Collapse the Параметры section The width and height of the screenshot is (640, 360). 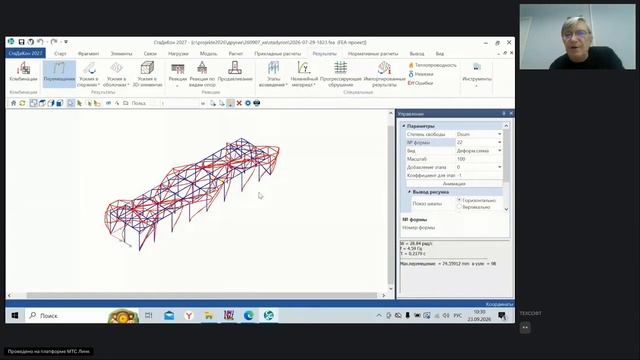[404, 126]
